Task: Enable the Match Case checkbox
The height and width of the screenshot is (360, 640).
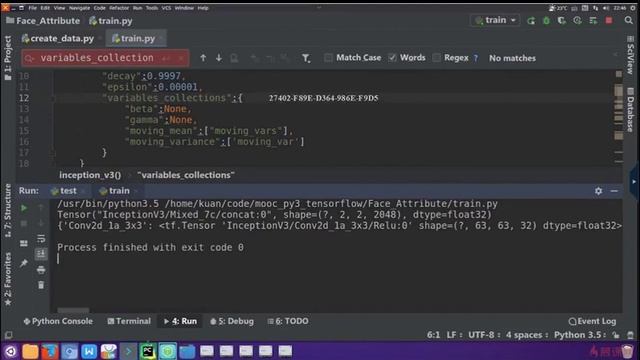Action: [x=328, y=58]
